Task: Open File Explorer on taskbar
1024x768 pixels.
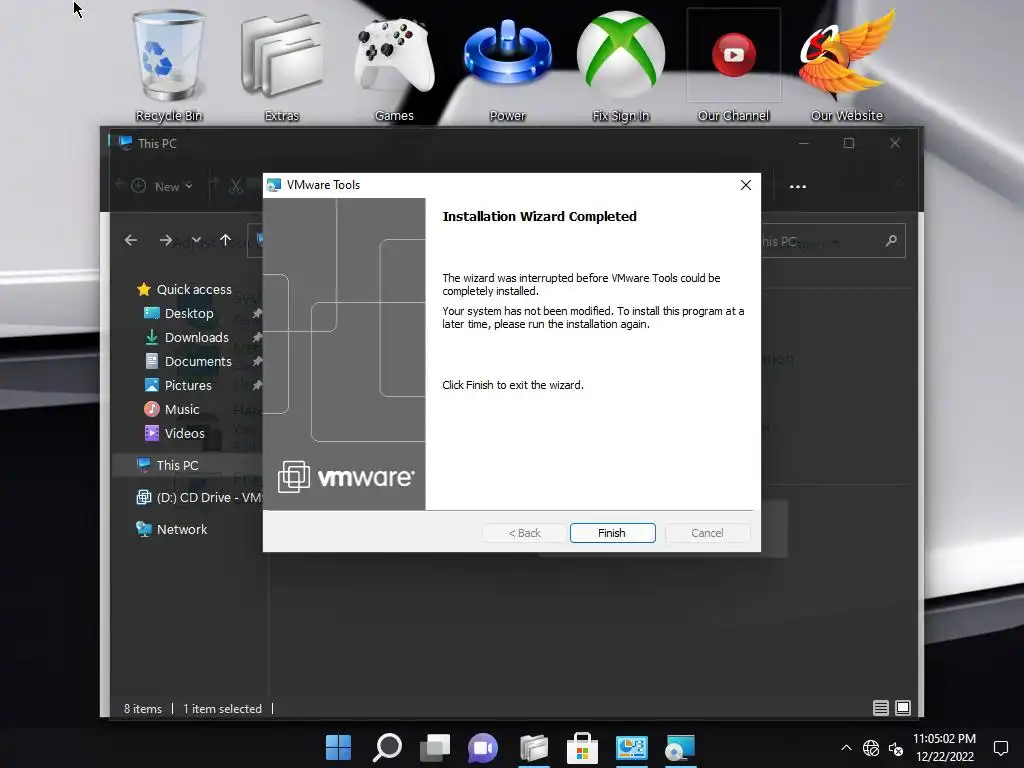Action: pyautogui.click(x=534, y=748)
